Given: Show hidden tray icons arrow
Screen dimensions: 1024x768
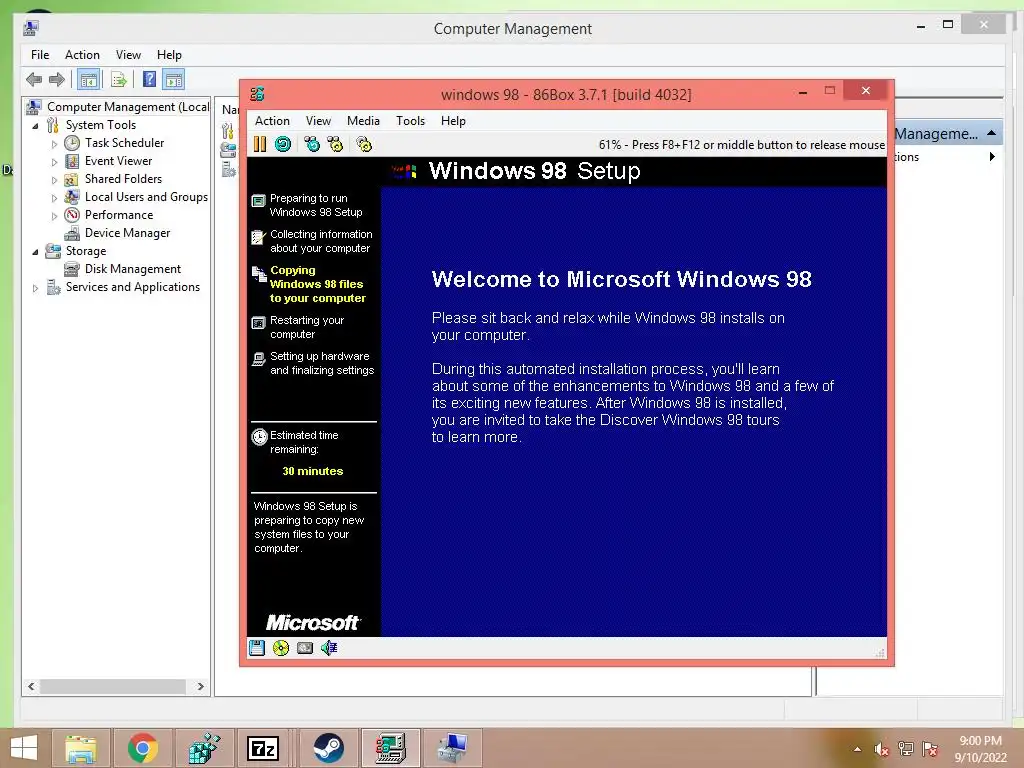Looking at the screenshot, I should pyautogui.click(x=857, y=749).
